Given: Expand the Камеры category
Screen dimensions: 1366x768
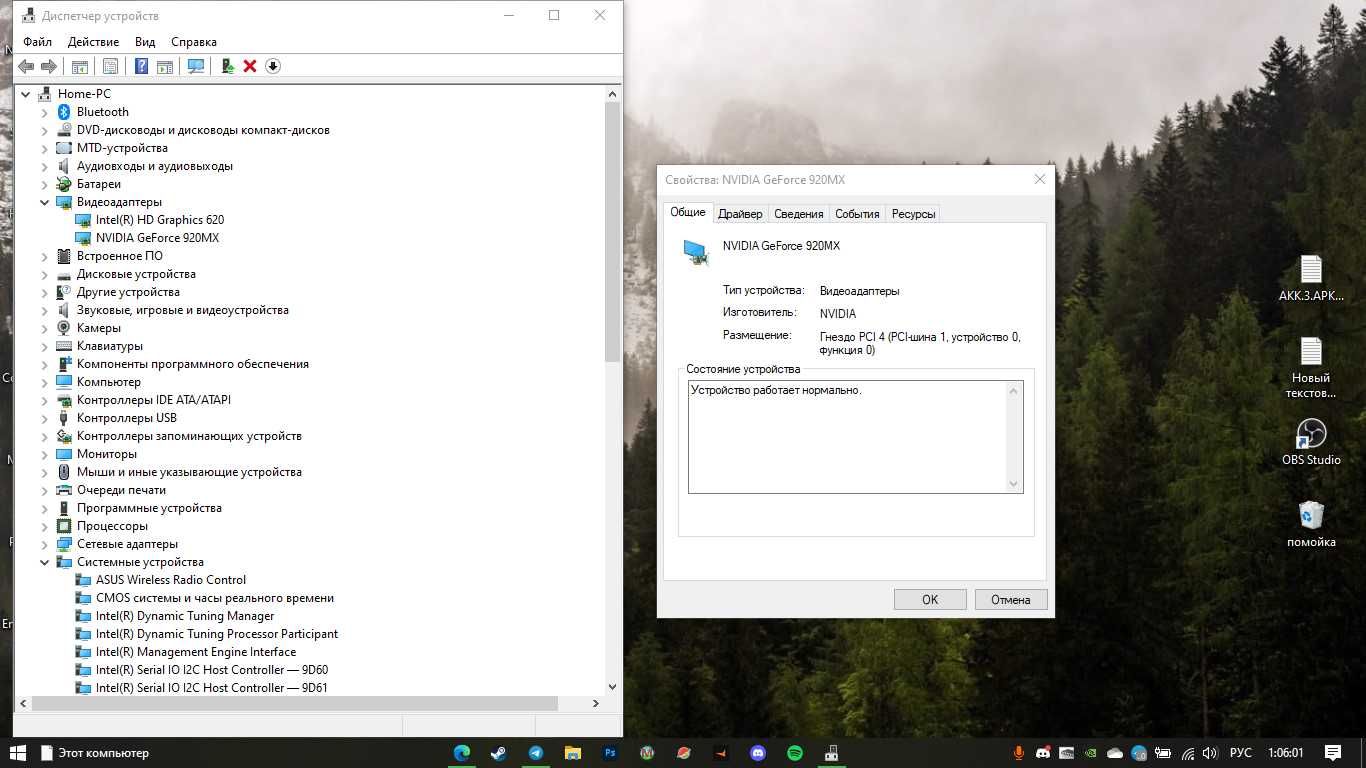Looking at the screenshot, I should 44,328.
